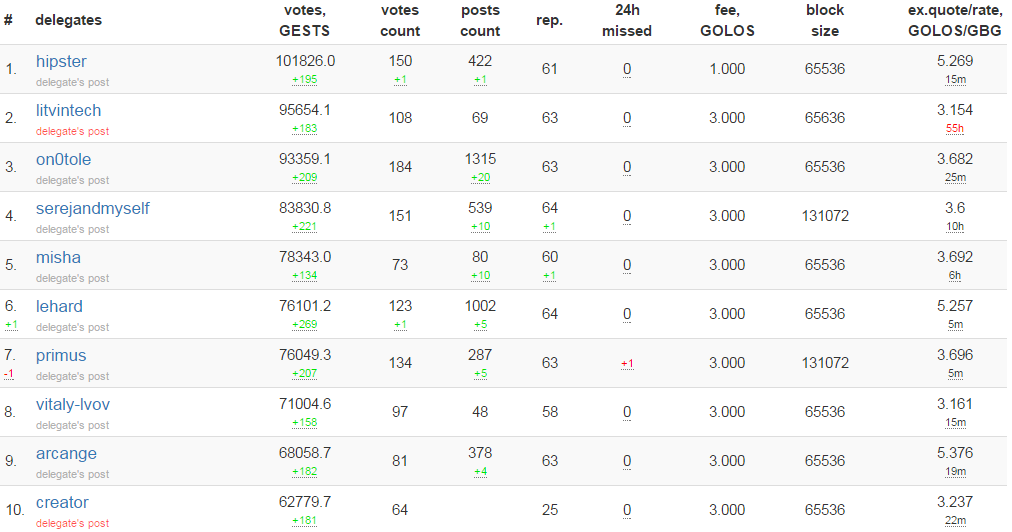View delegate's post under creator
The width and height of the screenshot is (1012, 532).
pyautogui.click(x=72, y=523)
